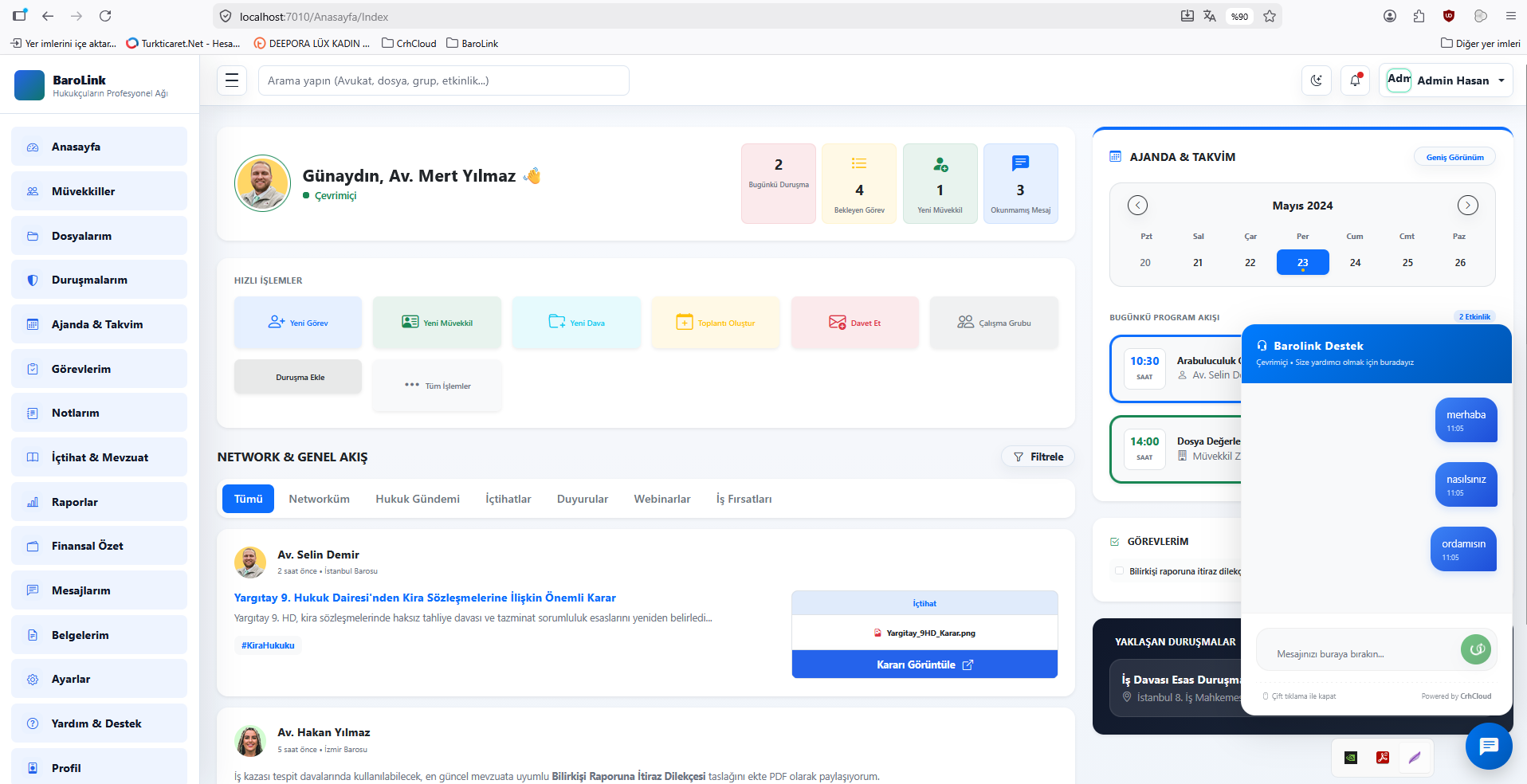The image size is (1527, 784).
Task: Open Notlarım in the sidebar
Action: pyautogui.click(x=100, y=413)
